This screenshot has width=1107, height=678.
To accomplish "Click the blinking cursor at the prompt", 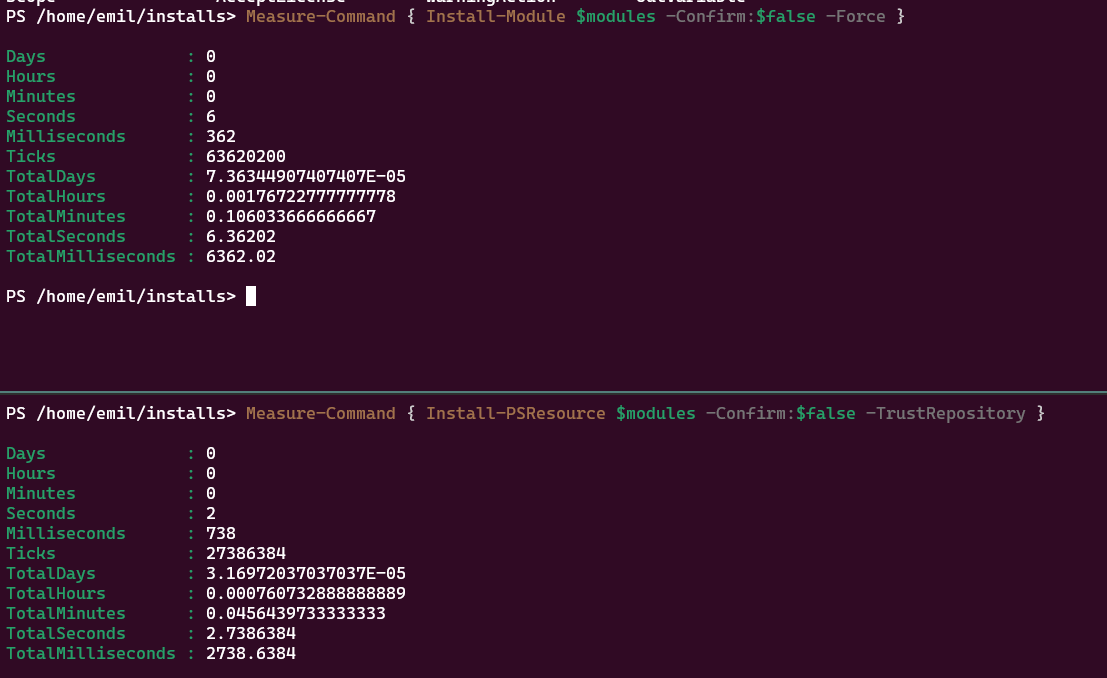I will click(x=251, y=296).
